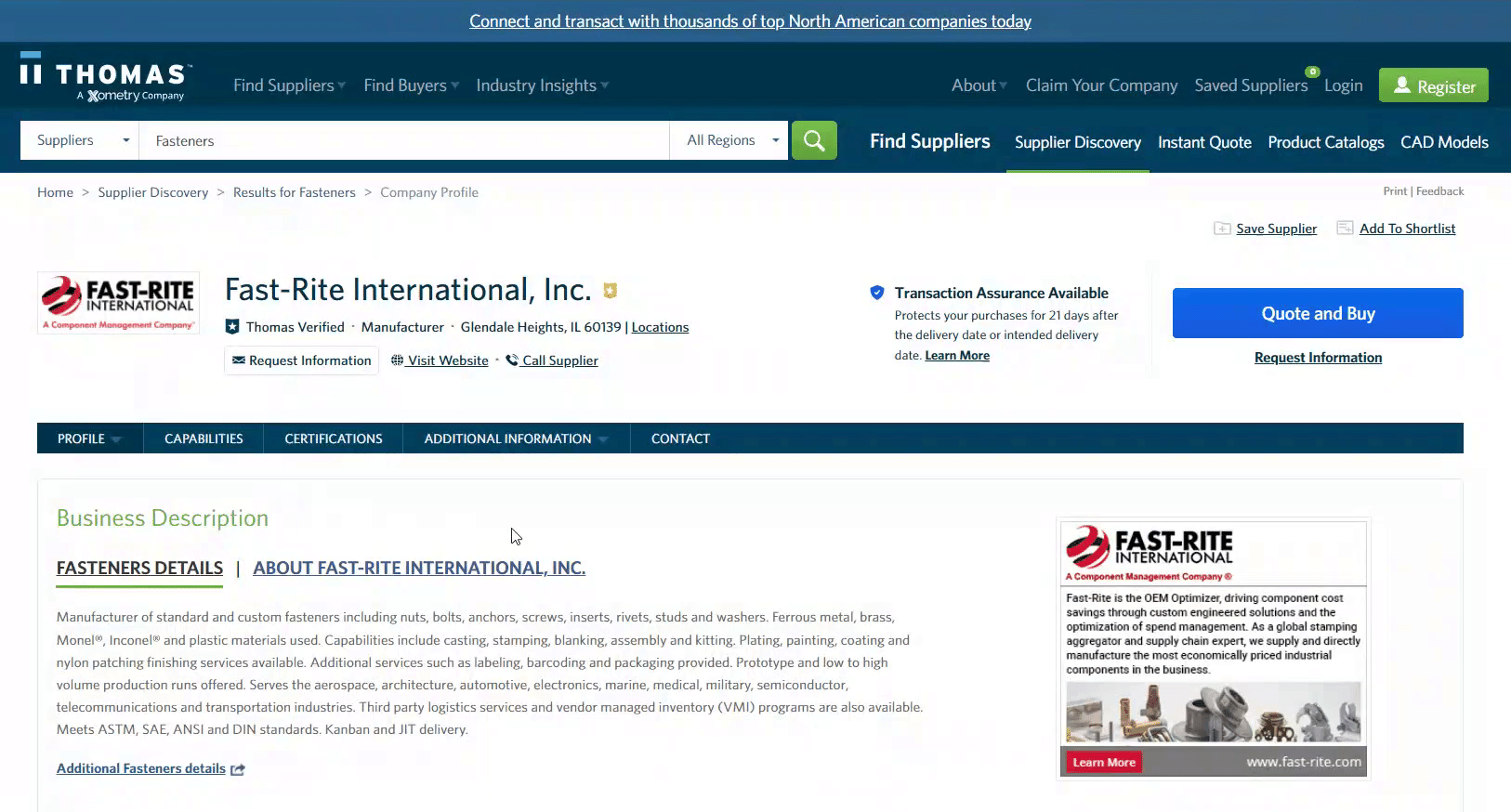Image resolution: width=1511 pixels, height=812 pixels.
Task: Open the All Regions dropdown
Action: 729,140
